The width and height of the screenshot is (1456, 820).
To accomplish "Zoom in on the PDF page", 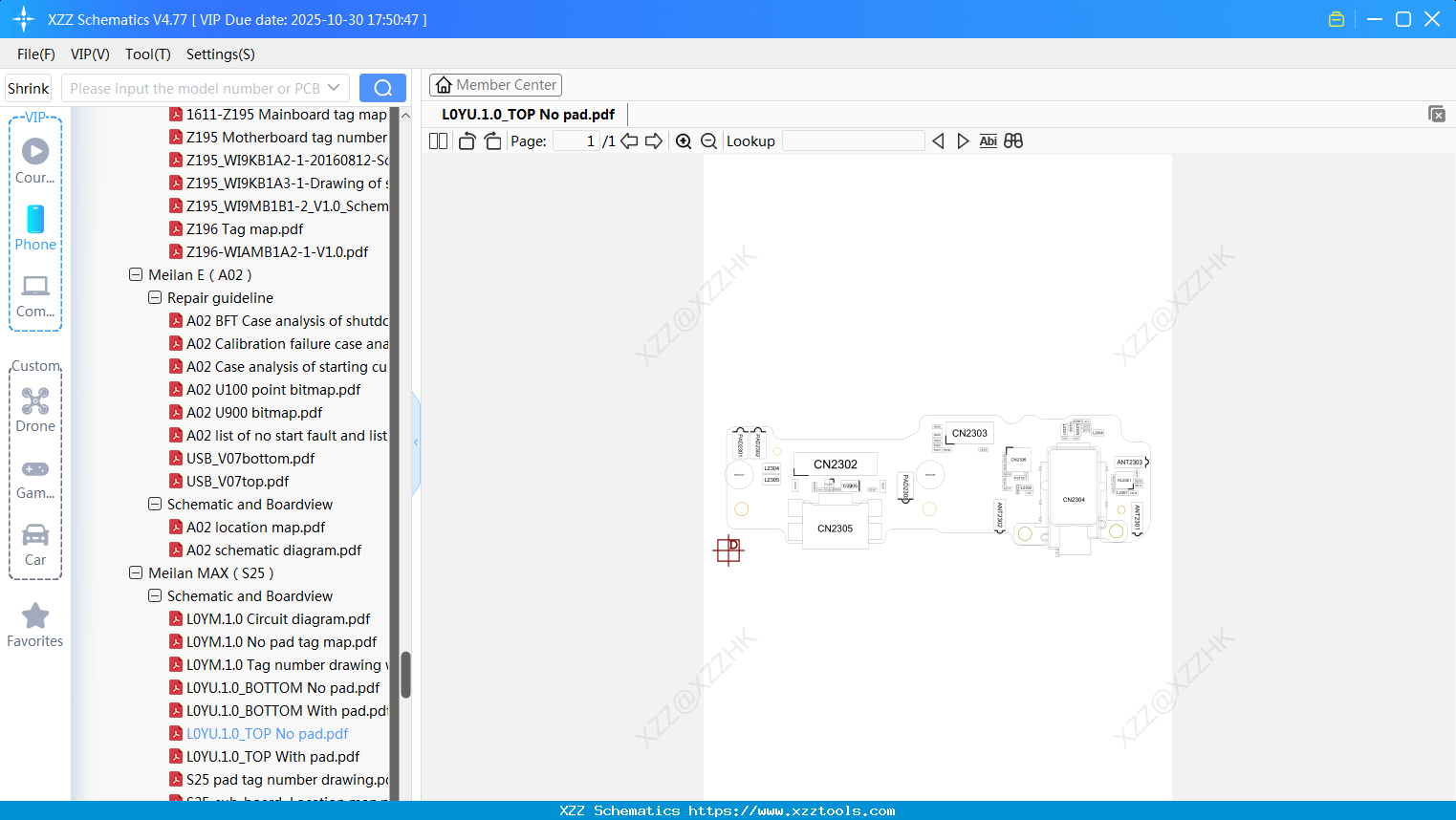I will pyautogui.click(x=684, y=140).
